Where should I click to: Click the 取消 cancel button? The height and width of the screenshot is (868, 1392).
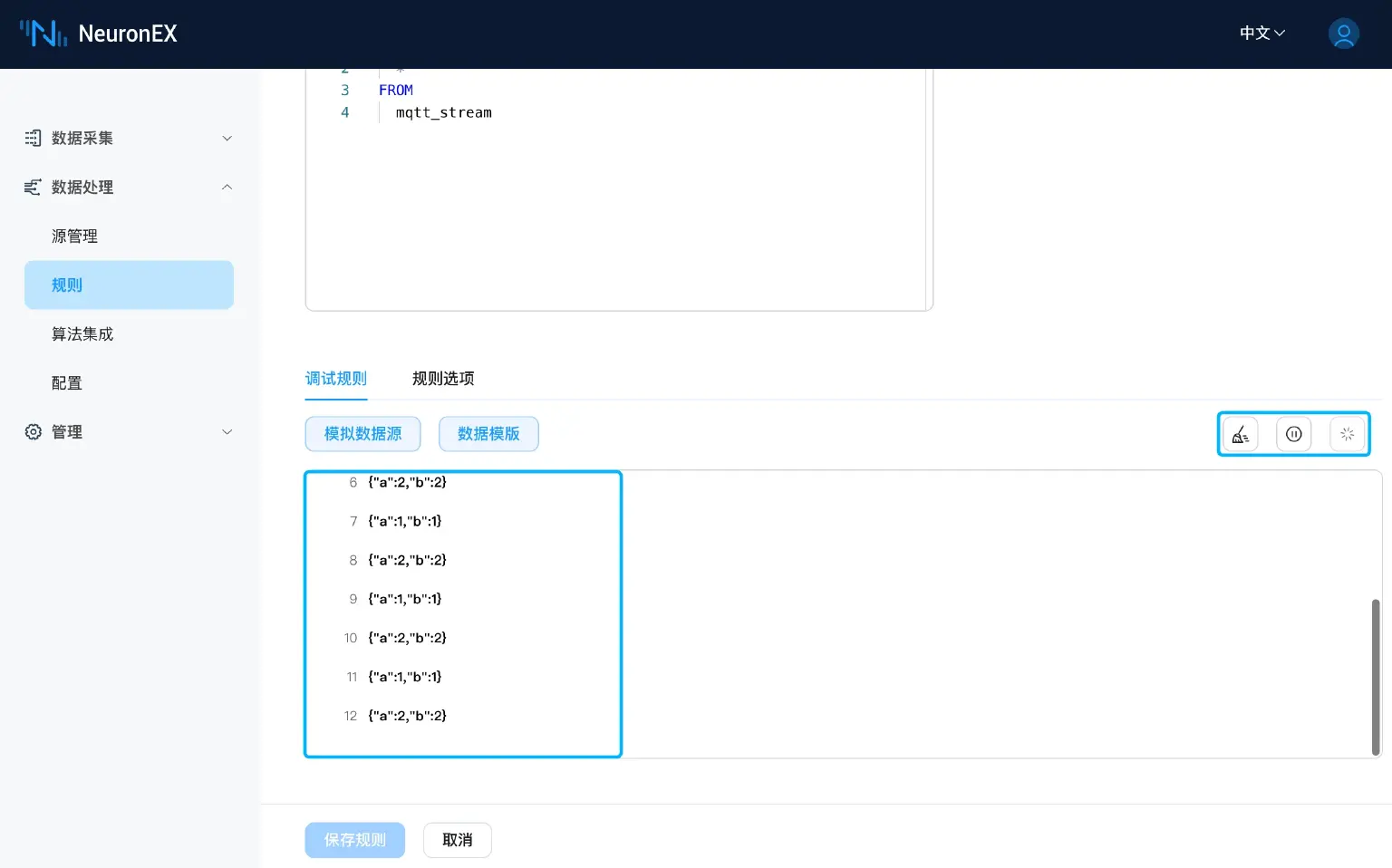coord(458,840)
